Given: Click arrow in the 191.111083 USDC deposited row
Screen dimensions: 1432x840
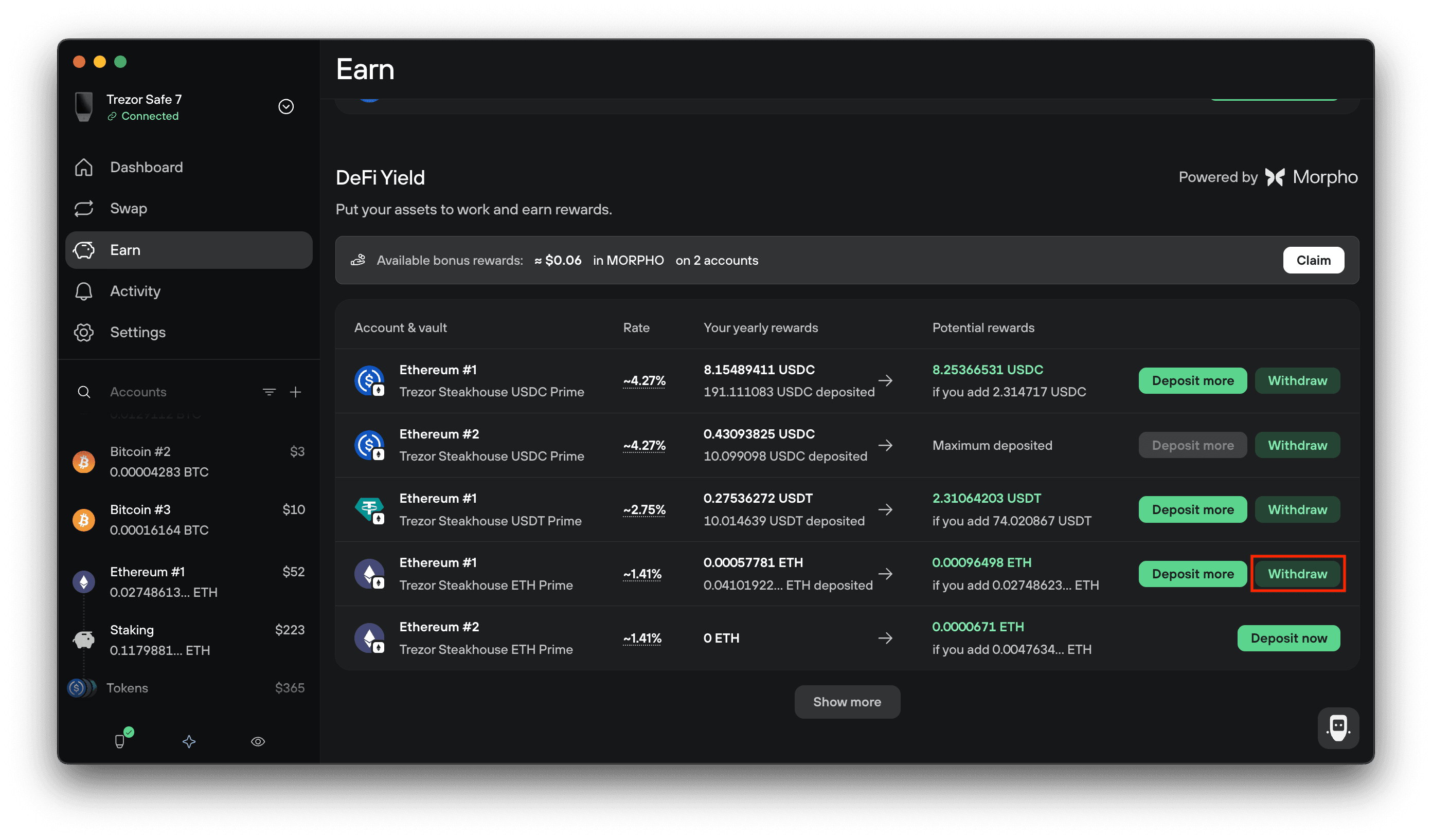Looking at the screenshot, I should pos(885,380).
